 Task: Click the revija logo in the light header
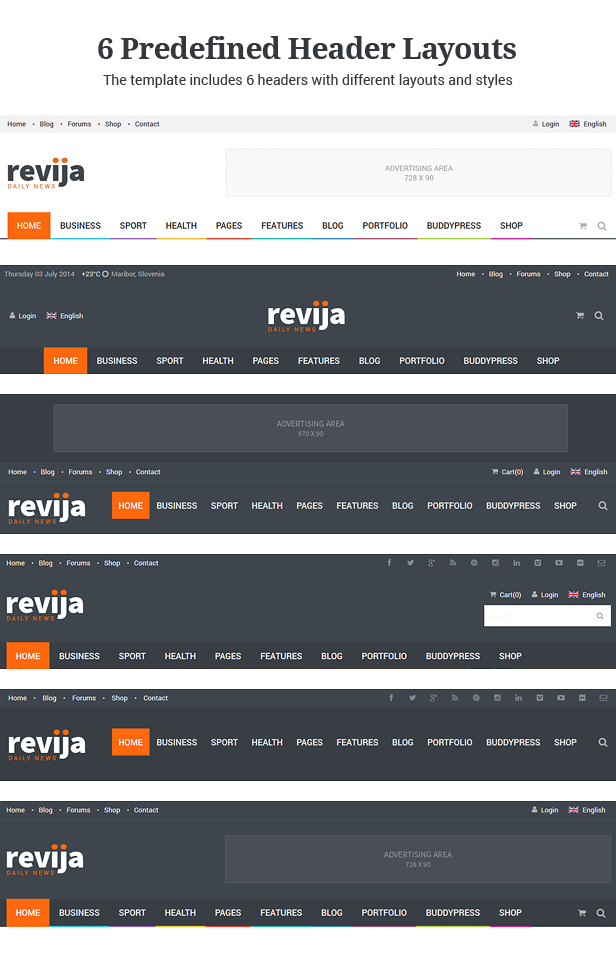46,174
